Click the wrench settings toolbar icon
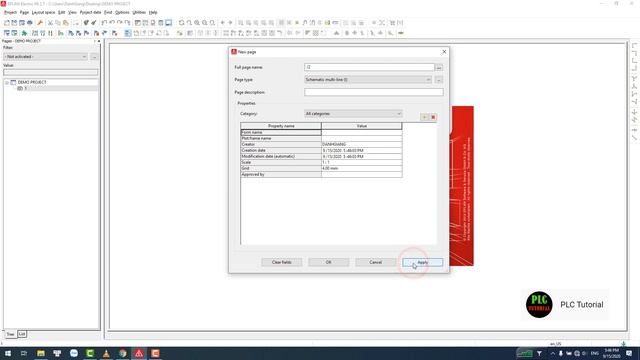640x360 pixels. (40, 23)
